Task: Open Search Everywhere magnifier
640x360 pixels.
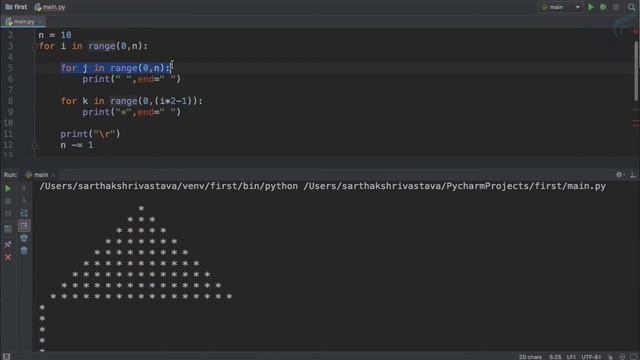Action: pyautogui.click(x=631, y=7)
